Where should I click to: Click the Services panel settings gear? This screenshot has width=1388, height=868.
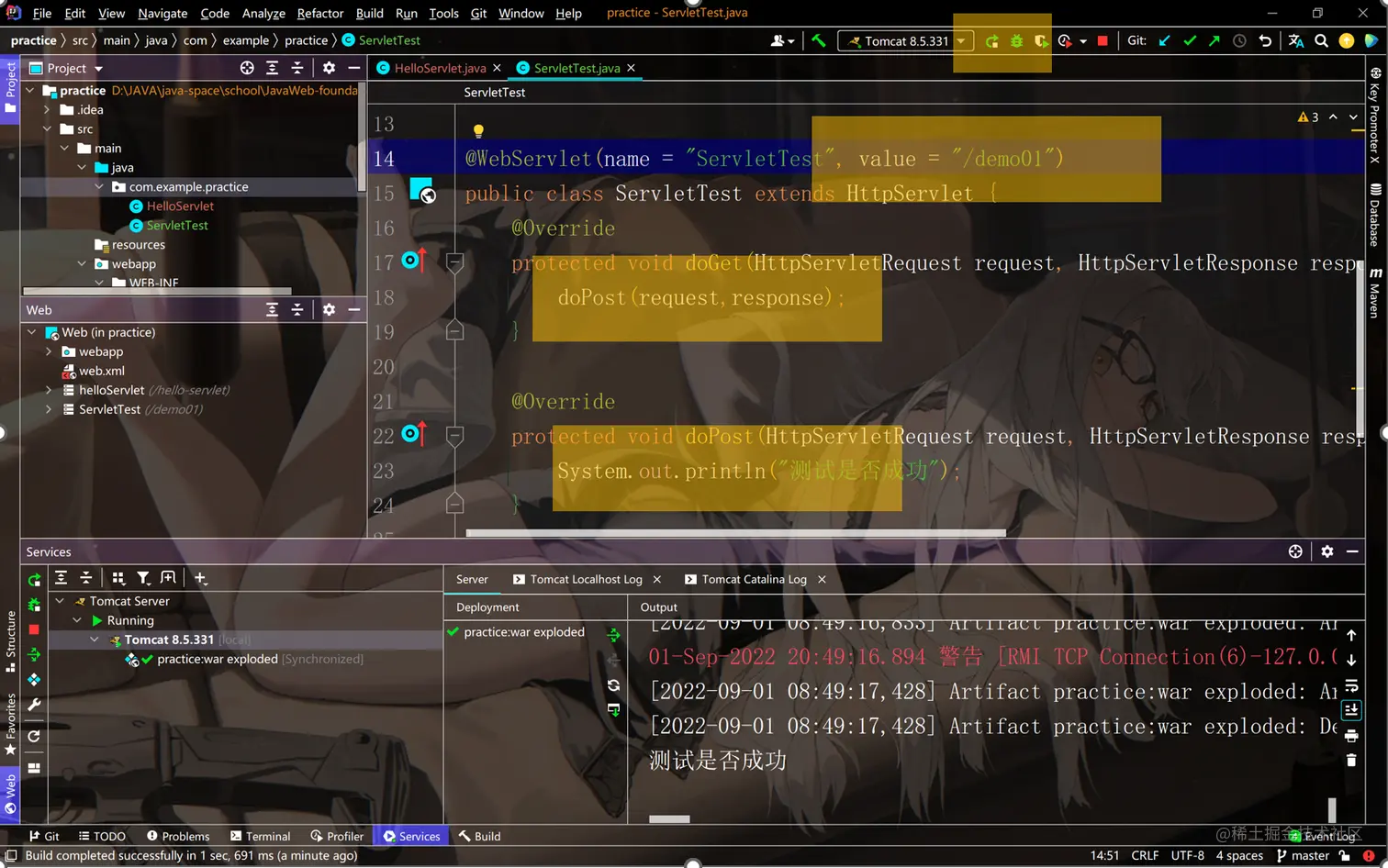click(x=1326, y=551)
